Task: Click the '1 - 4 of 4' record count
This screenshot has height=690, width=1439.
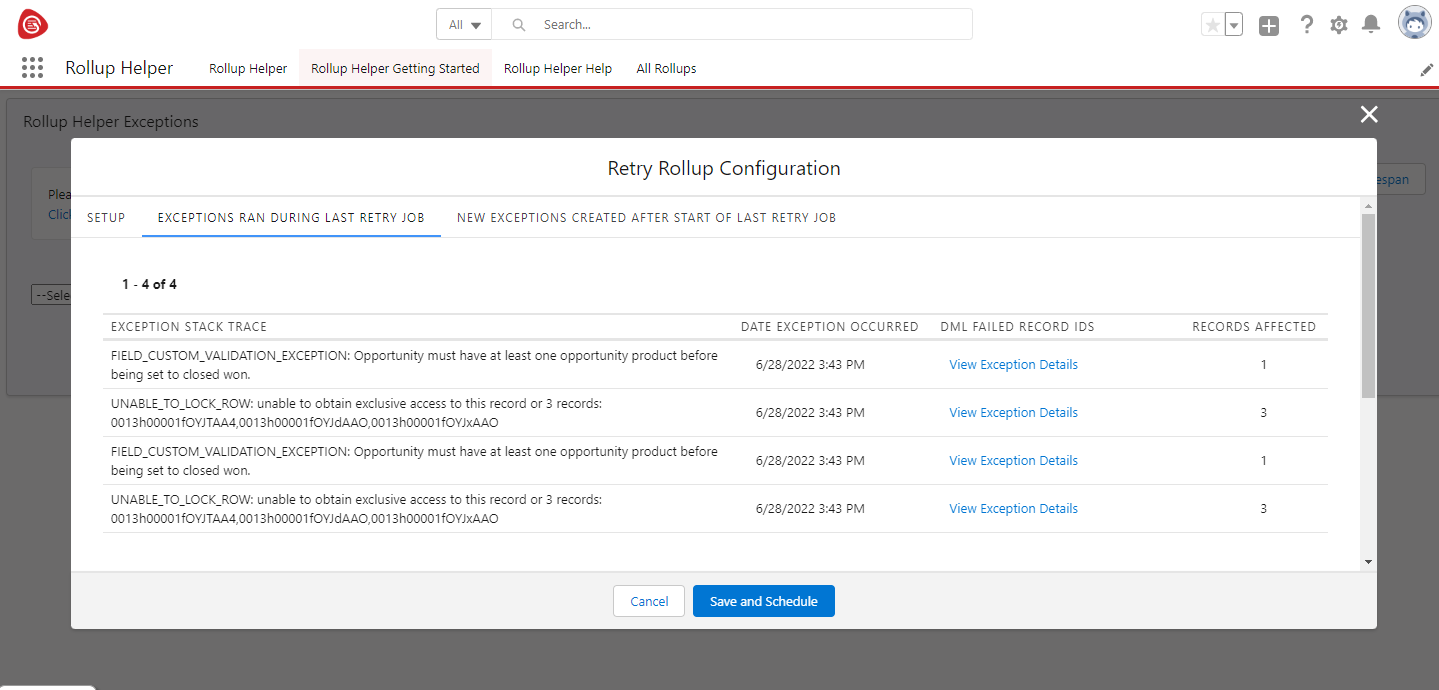Action: point(149,284)
